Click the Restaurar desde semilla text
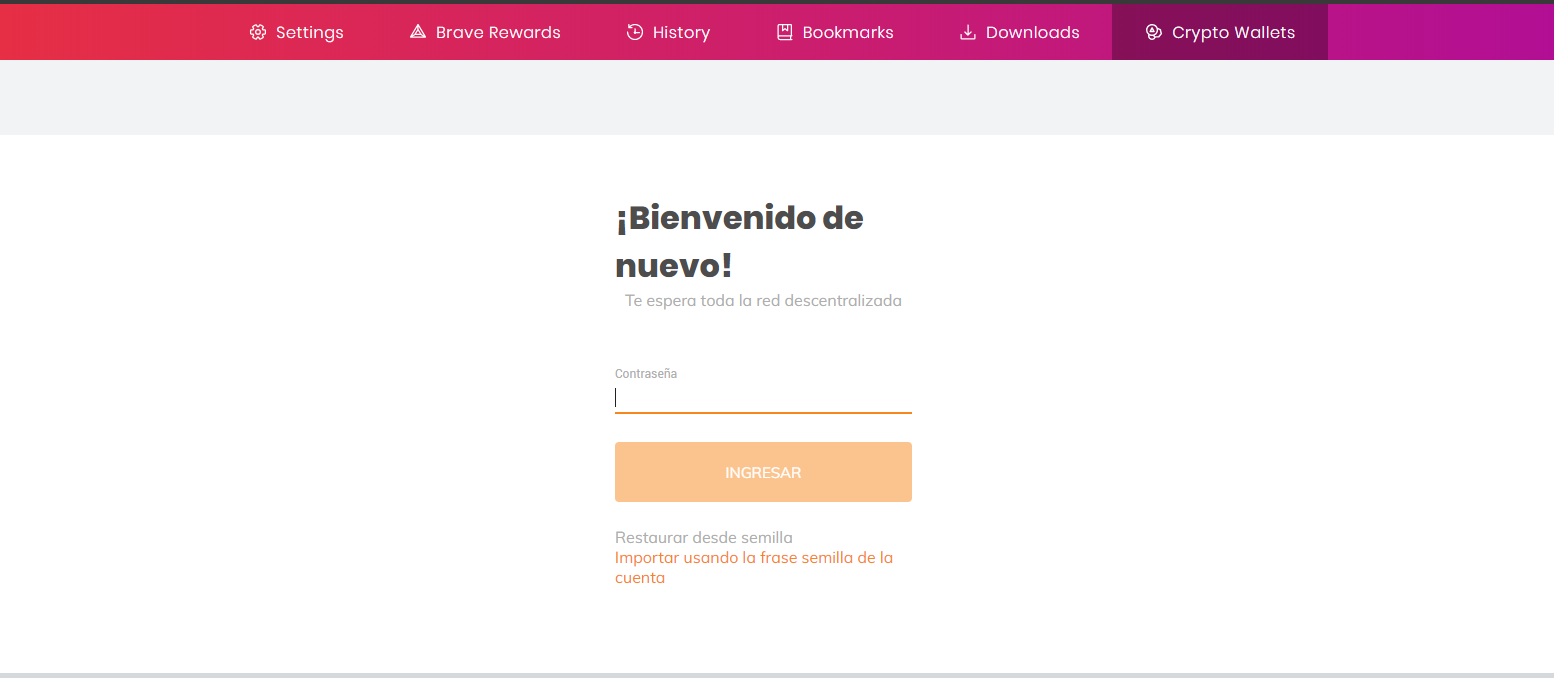The image size is (1554, 678). [x=704, y=538]
